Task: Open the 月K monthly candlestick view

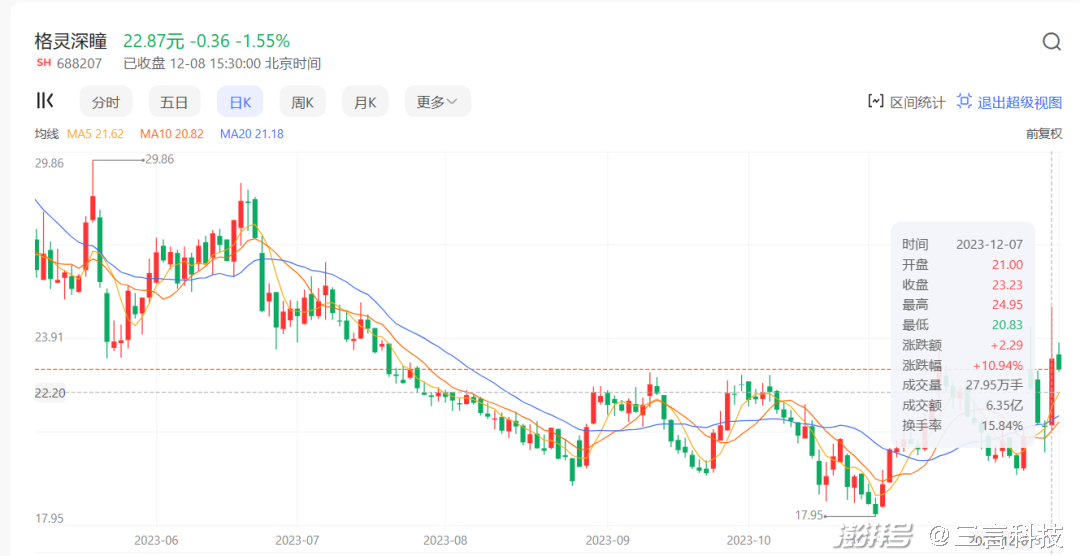Action: 365,102
